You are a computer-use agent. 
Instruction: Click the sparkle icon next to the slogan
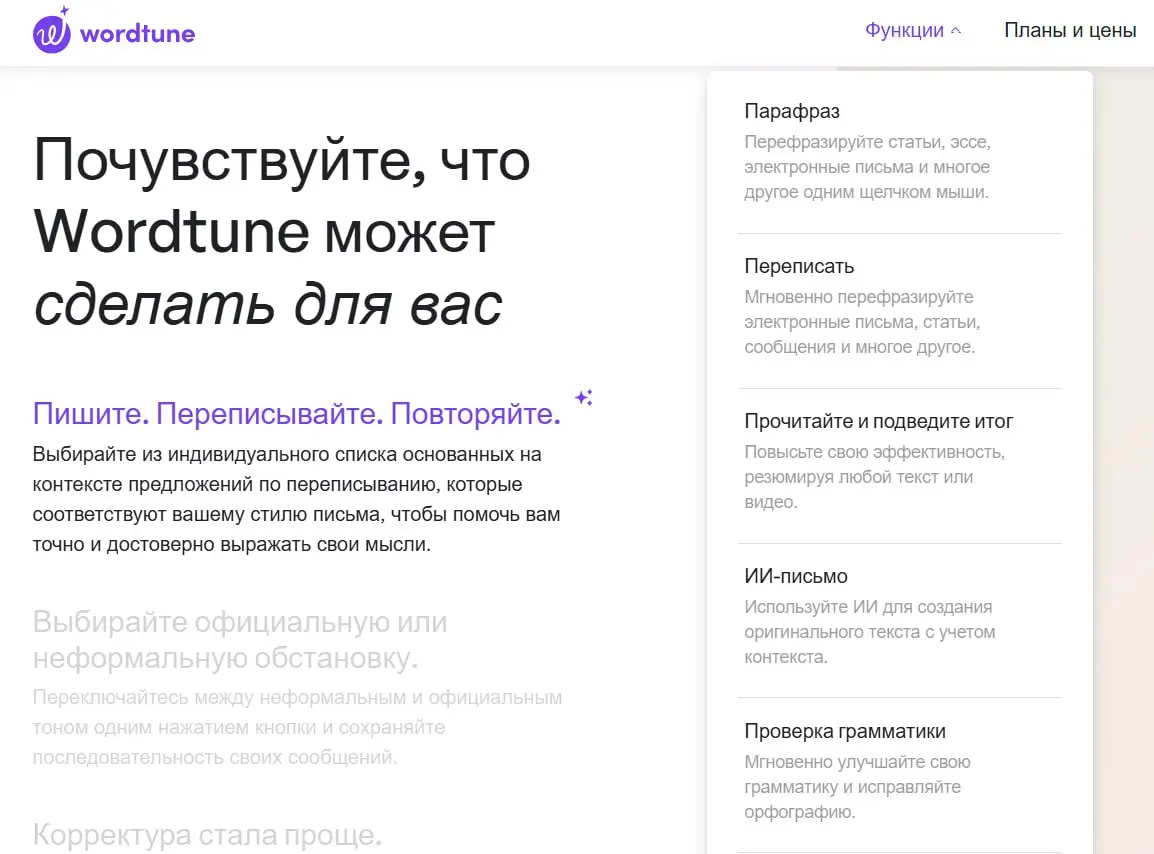point(583,398)
